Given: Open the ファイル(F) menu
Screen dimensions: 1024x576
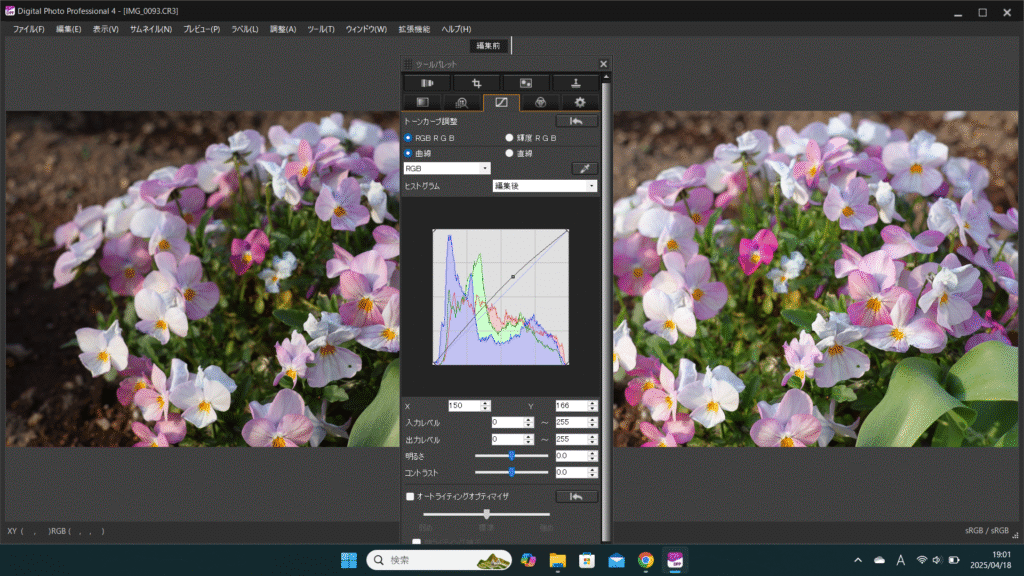Looking at the screenshot, I should point(29,29).
